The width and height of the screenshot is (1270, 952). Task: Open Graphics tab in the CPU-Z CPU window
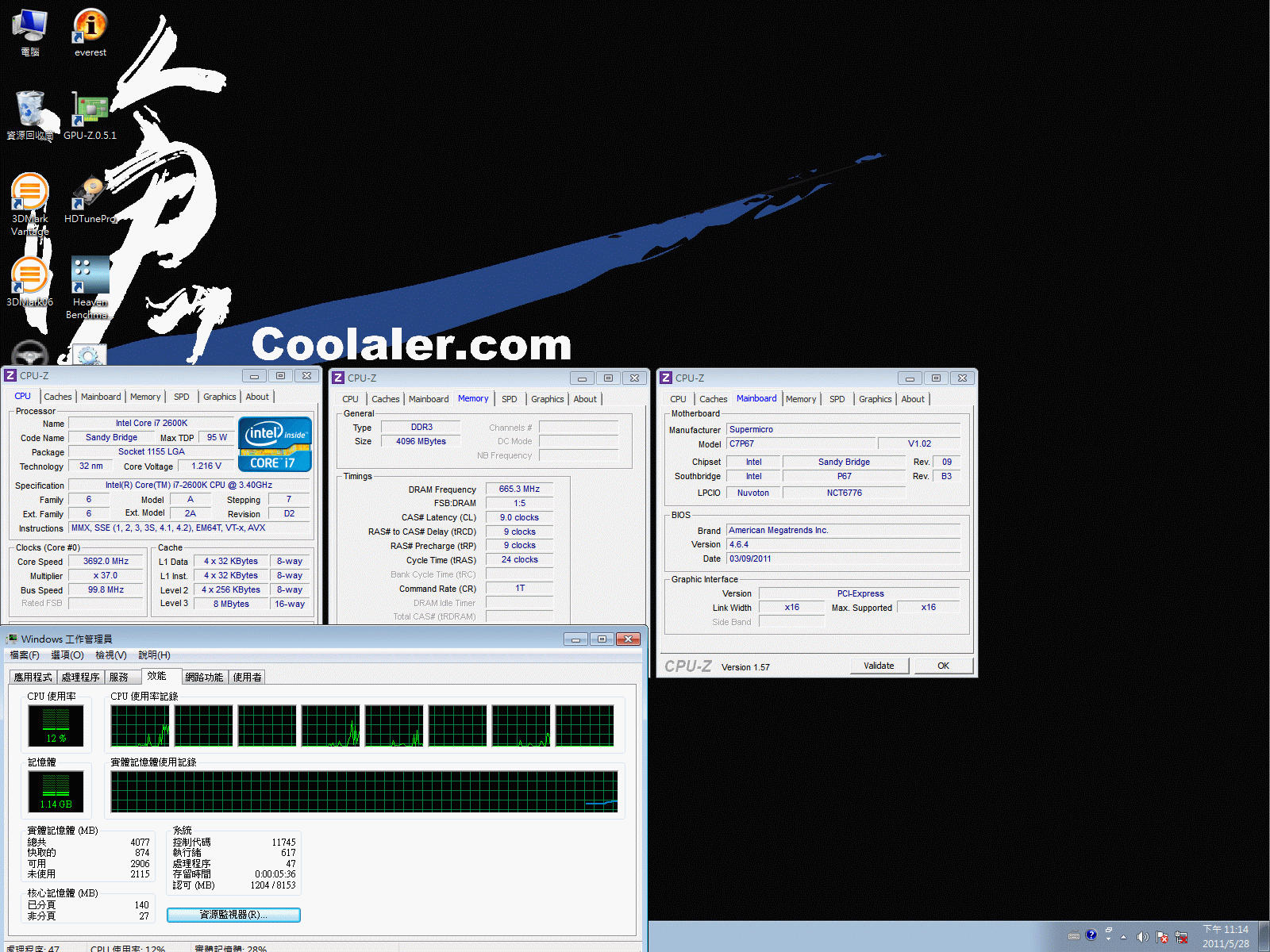click(x=220, y=397)
